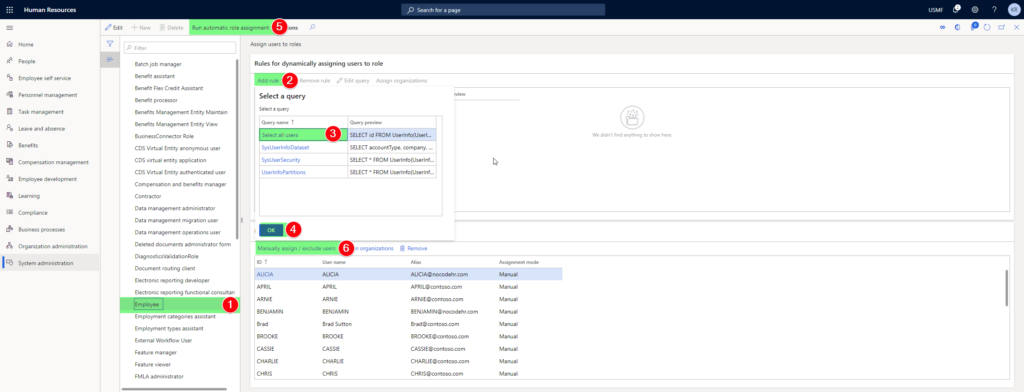Screen dimensions: 1024x392
Task: Select the SysUserSecurity query link
Action: [x=280, y=159]
